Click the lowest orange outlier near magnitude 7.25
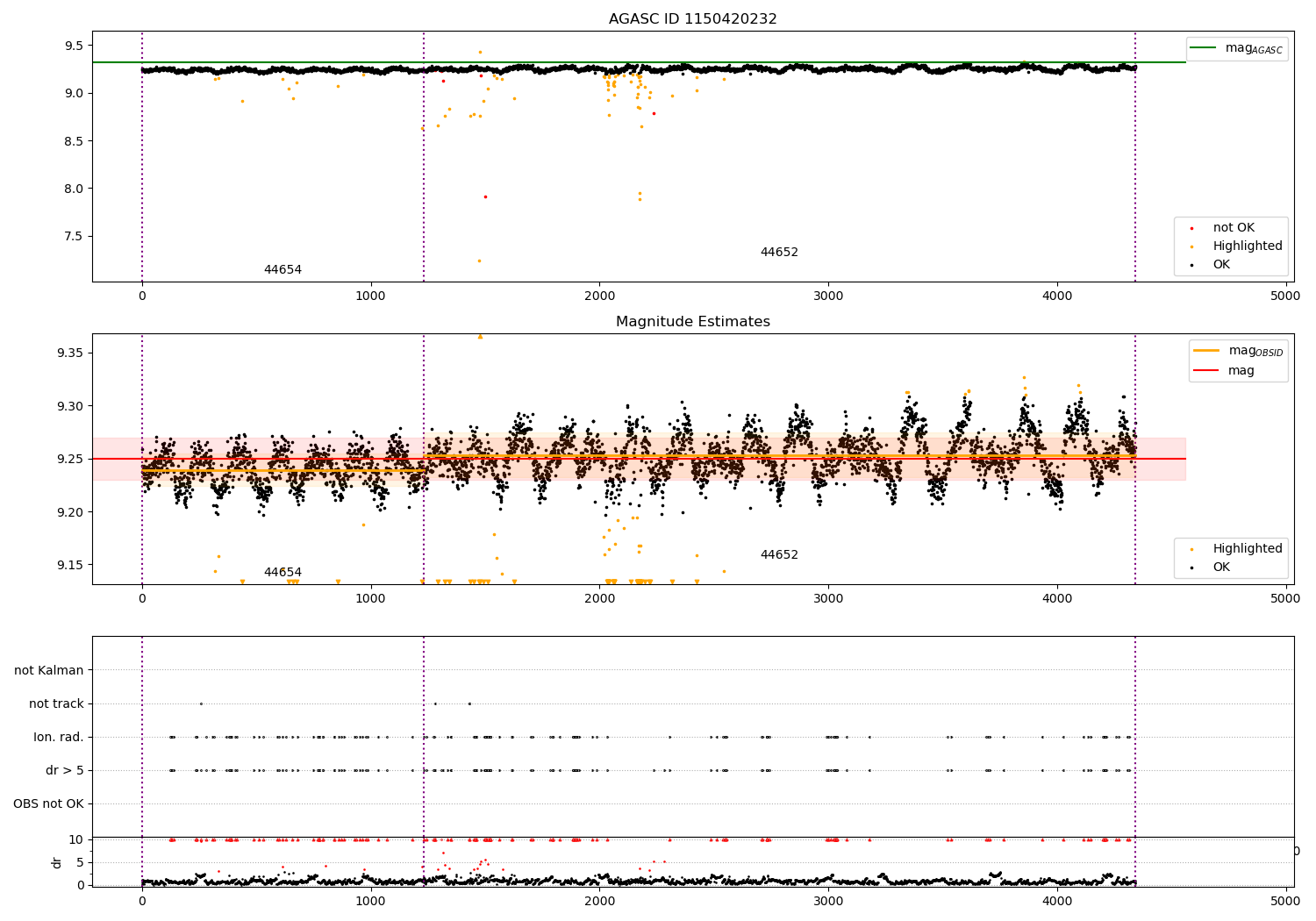1316x921 pixels. pos(479,261)
